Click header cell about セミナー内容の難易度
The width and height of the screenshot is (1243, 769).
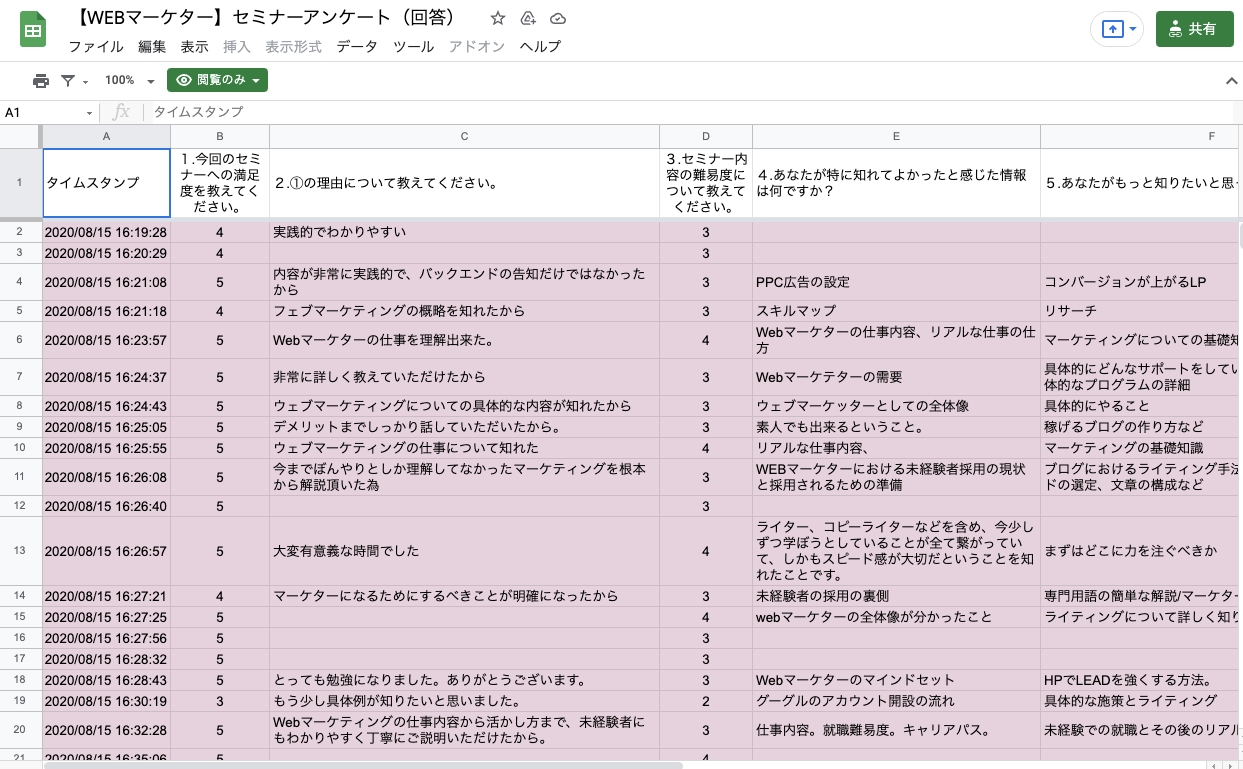coord(706,183)
